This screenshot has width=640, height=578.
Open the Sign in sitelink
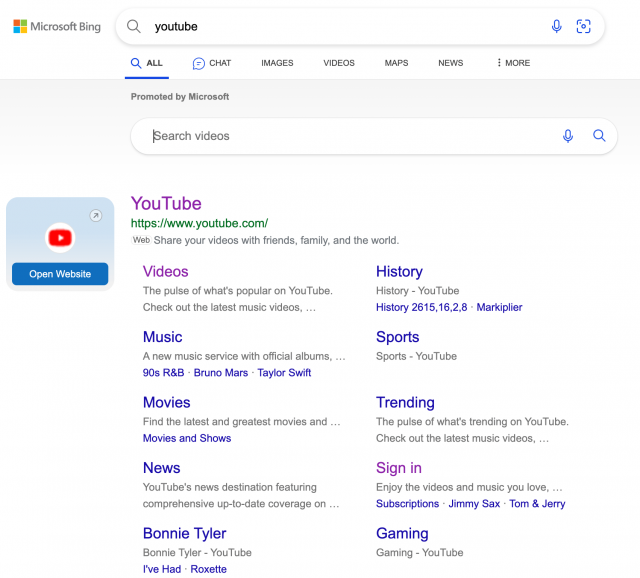tap(398, 468)
